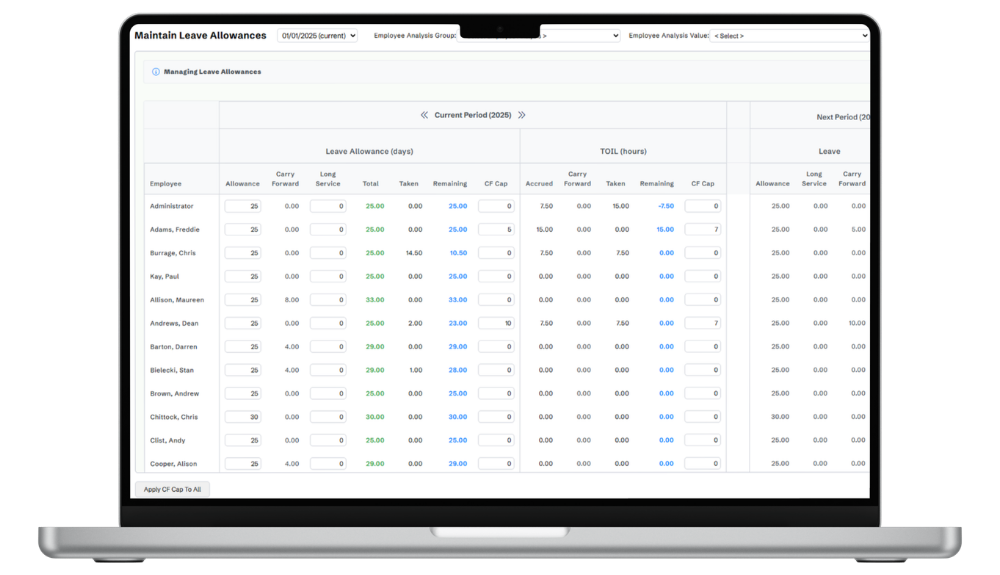Click next-period Carry Forward 10.00 for Andrews, Dean

coord(857,323)
